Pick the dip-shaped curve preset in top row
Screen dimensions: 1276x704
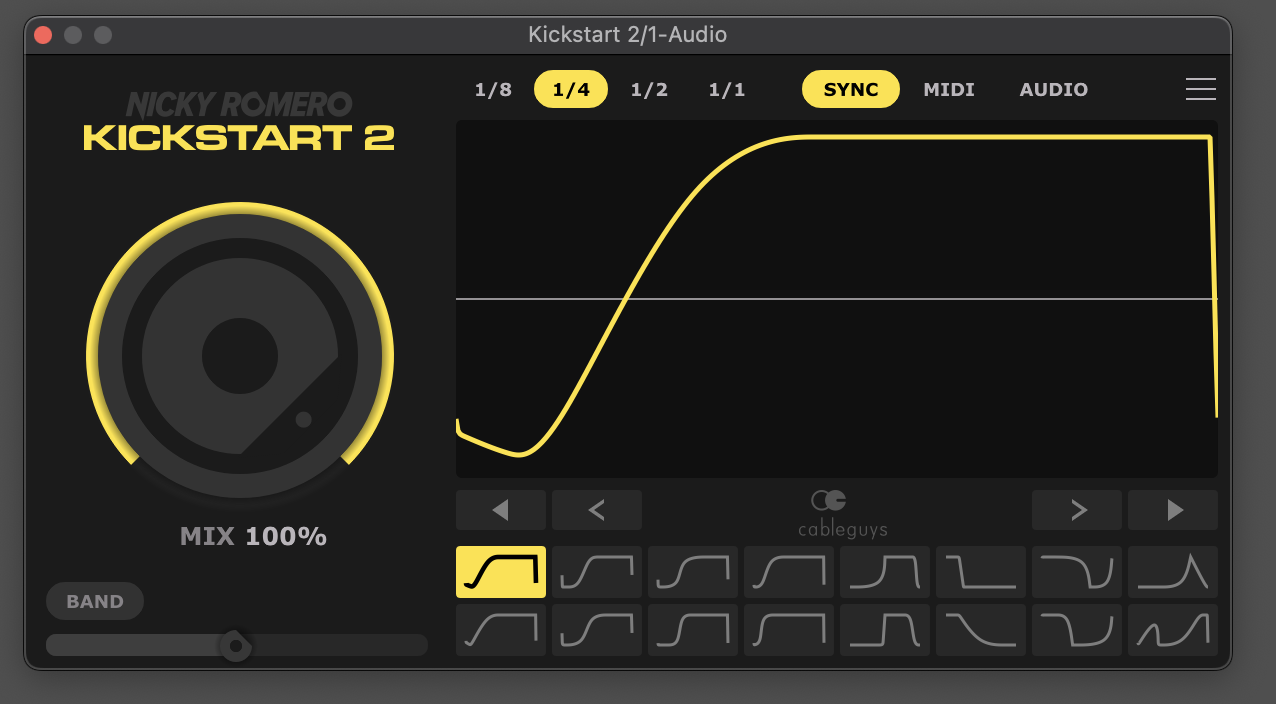1077,572
